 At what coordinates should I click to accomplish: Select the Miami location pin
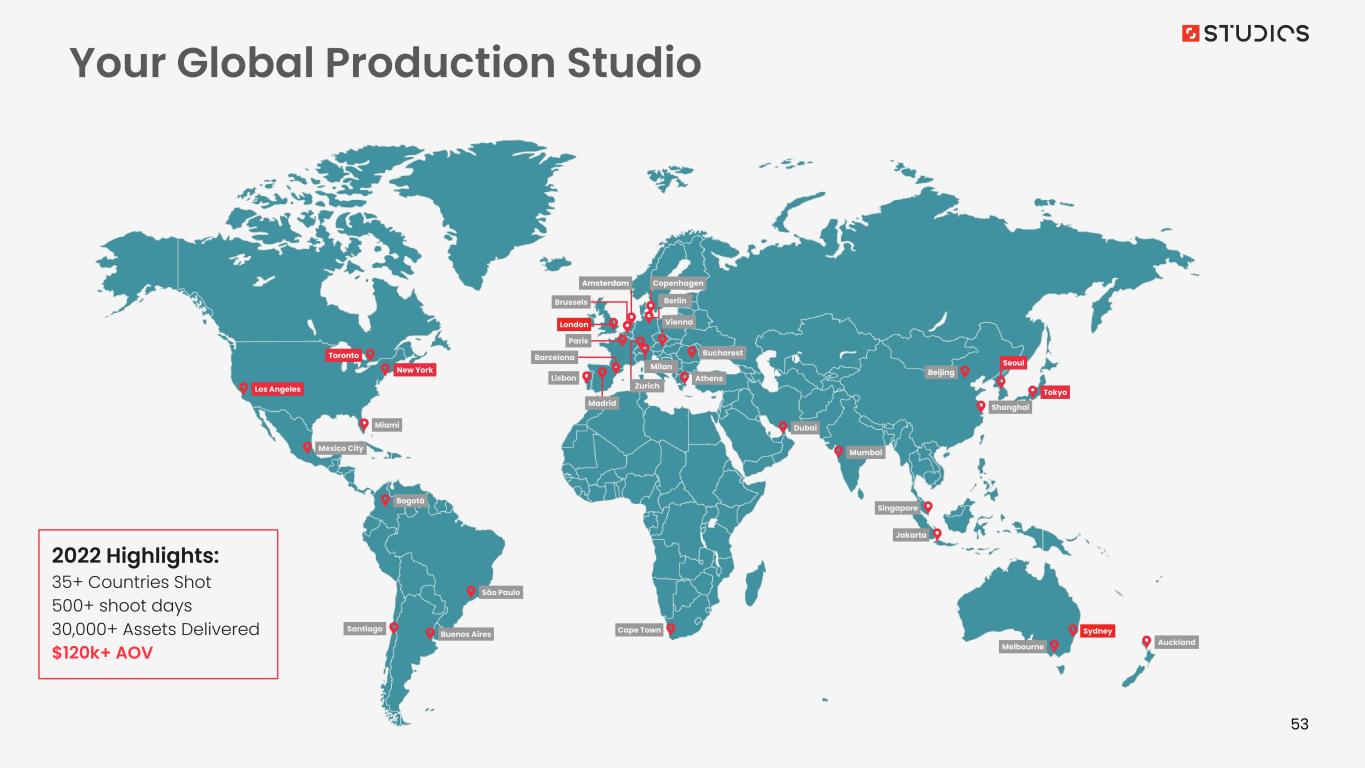[x=364, y=424]
